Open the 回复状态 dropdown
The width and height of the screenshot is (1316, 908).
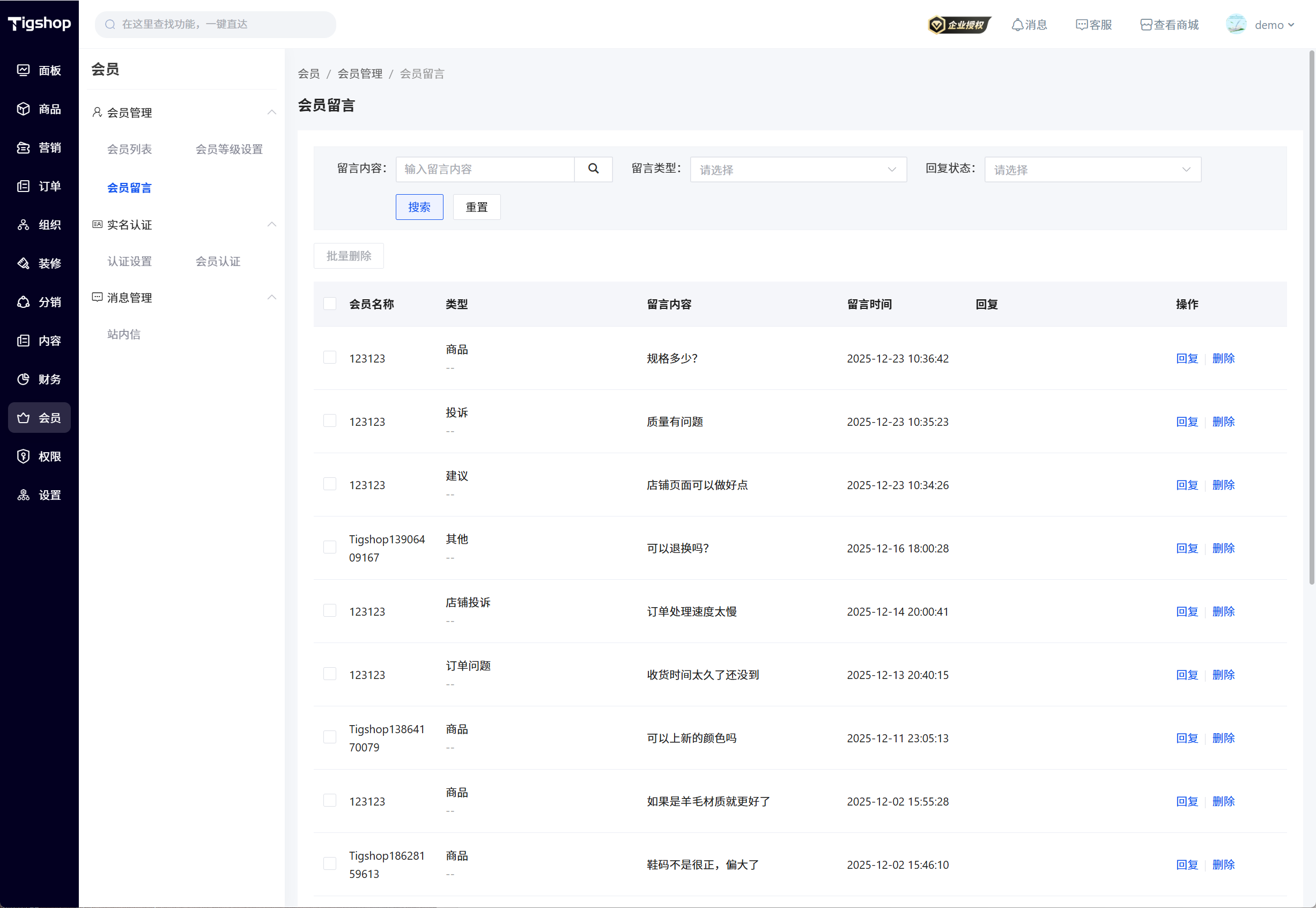[x=1092, y=169]
